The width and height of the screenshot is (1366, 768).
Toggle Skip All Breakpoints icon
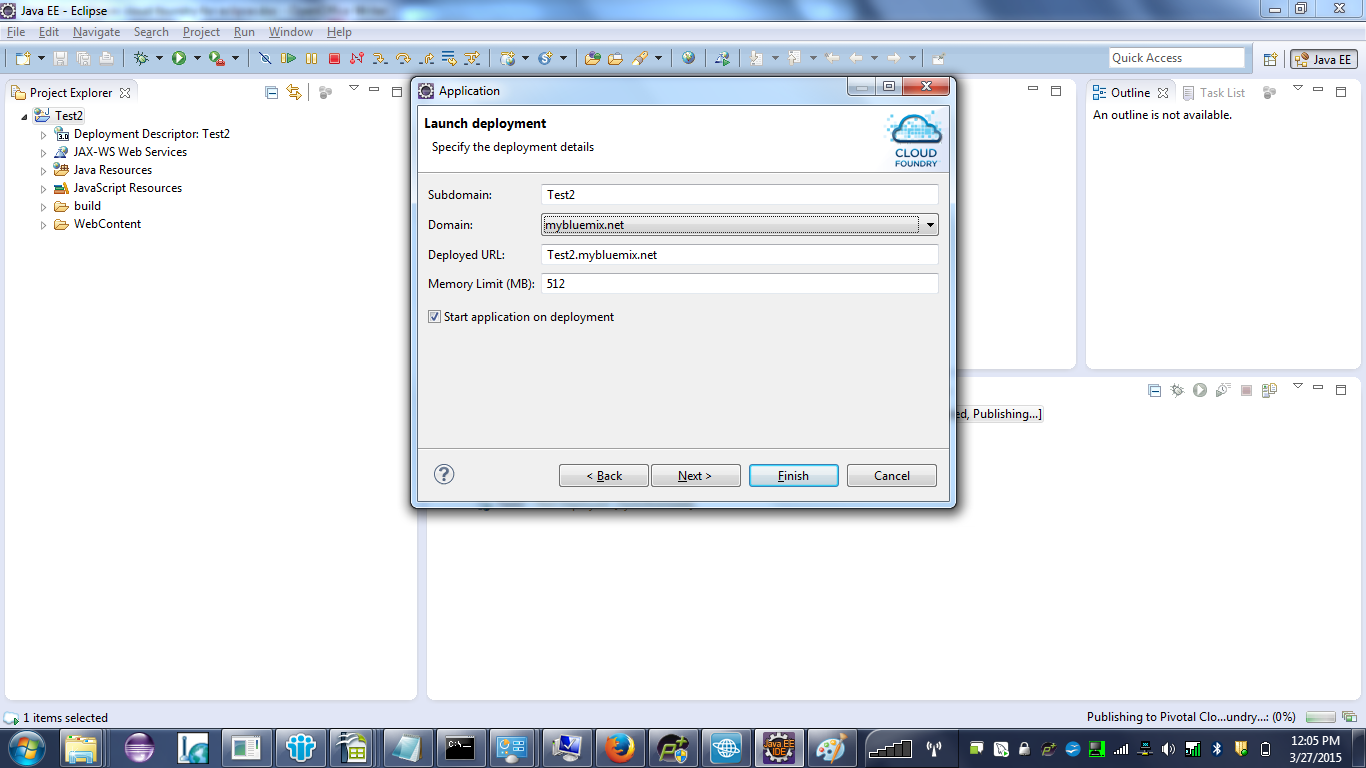(265, 57)
